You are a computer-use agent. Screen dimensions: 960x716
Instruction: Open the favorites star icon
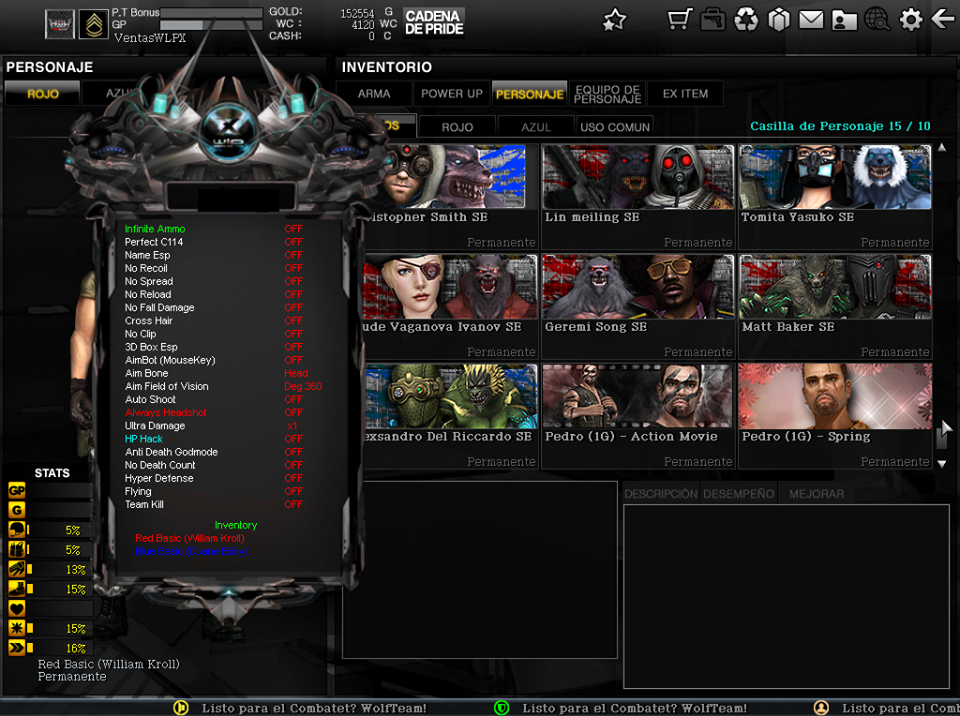click(x=614, y=20)
